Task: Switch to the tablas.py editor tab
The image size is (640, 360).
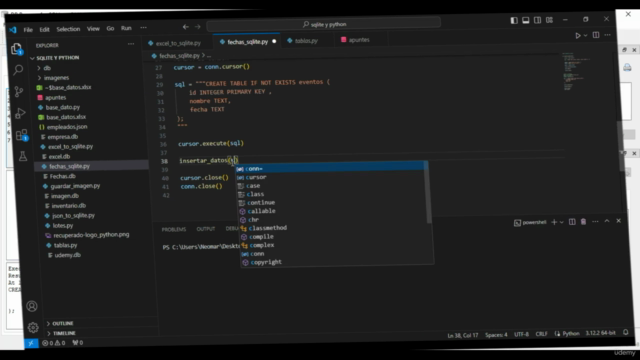Action: [306, 40]
